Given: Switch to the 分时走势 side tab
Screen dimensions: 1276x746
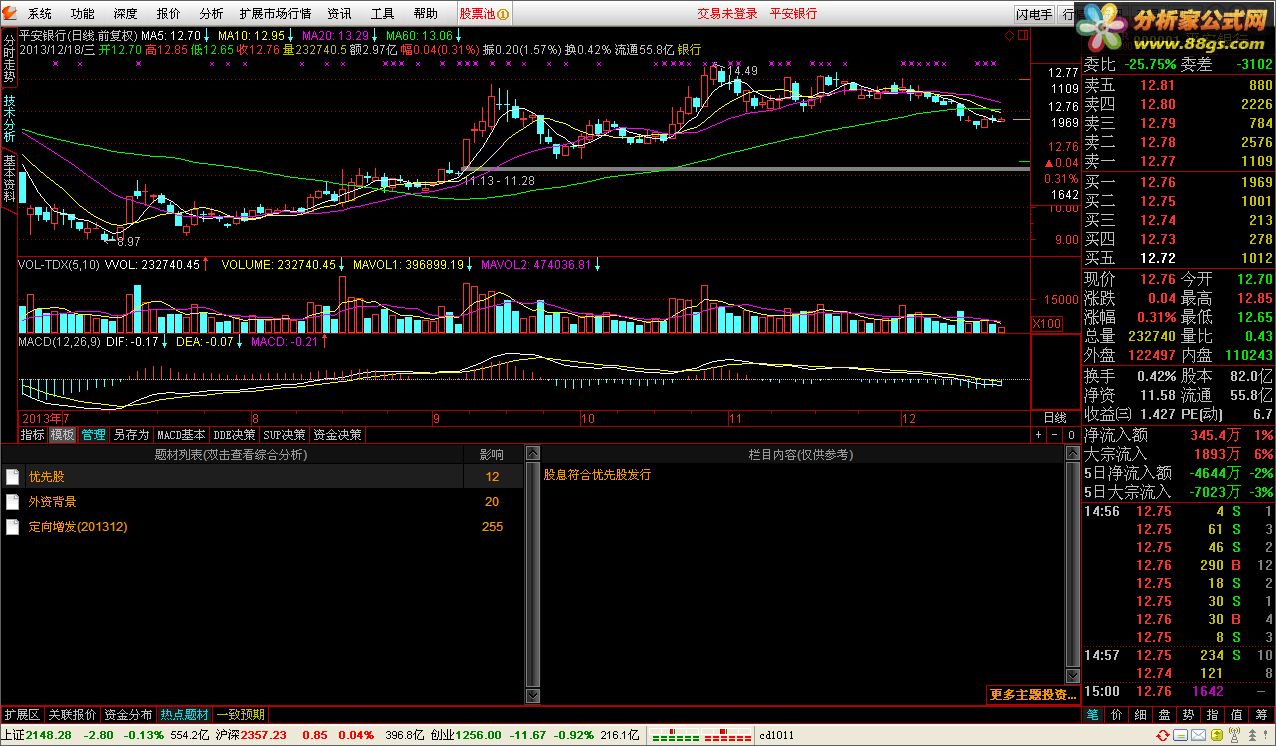Looking at the screenshot, I should click(x=9, y=58).
